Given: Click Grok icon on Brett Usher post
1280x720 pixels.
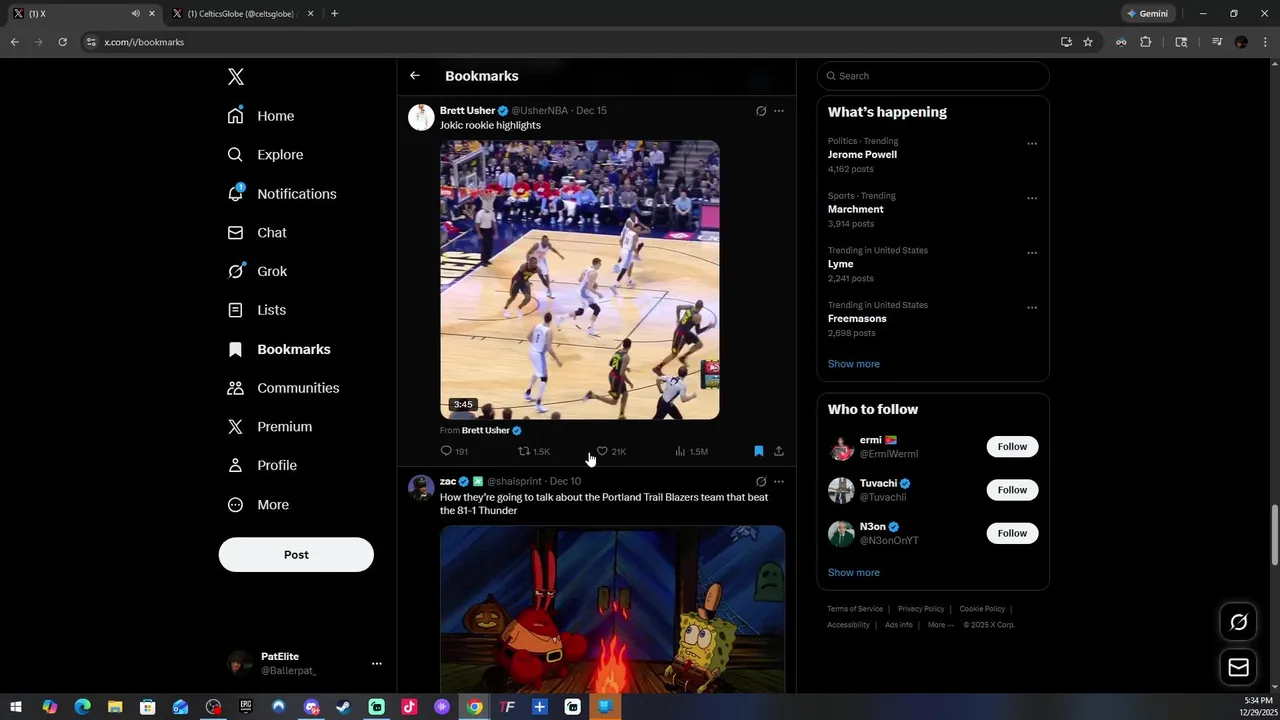Looking at the screenshot, I should 761,111.
